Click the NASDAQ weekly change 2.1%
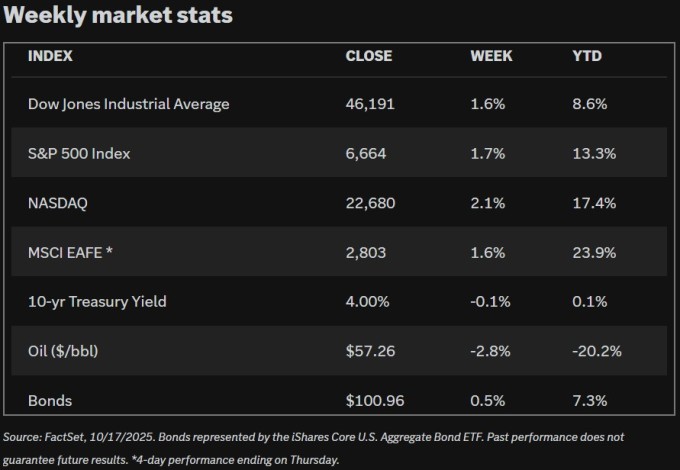Screen dimensions: 680x470 (x=485, y=203)
